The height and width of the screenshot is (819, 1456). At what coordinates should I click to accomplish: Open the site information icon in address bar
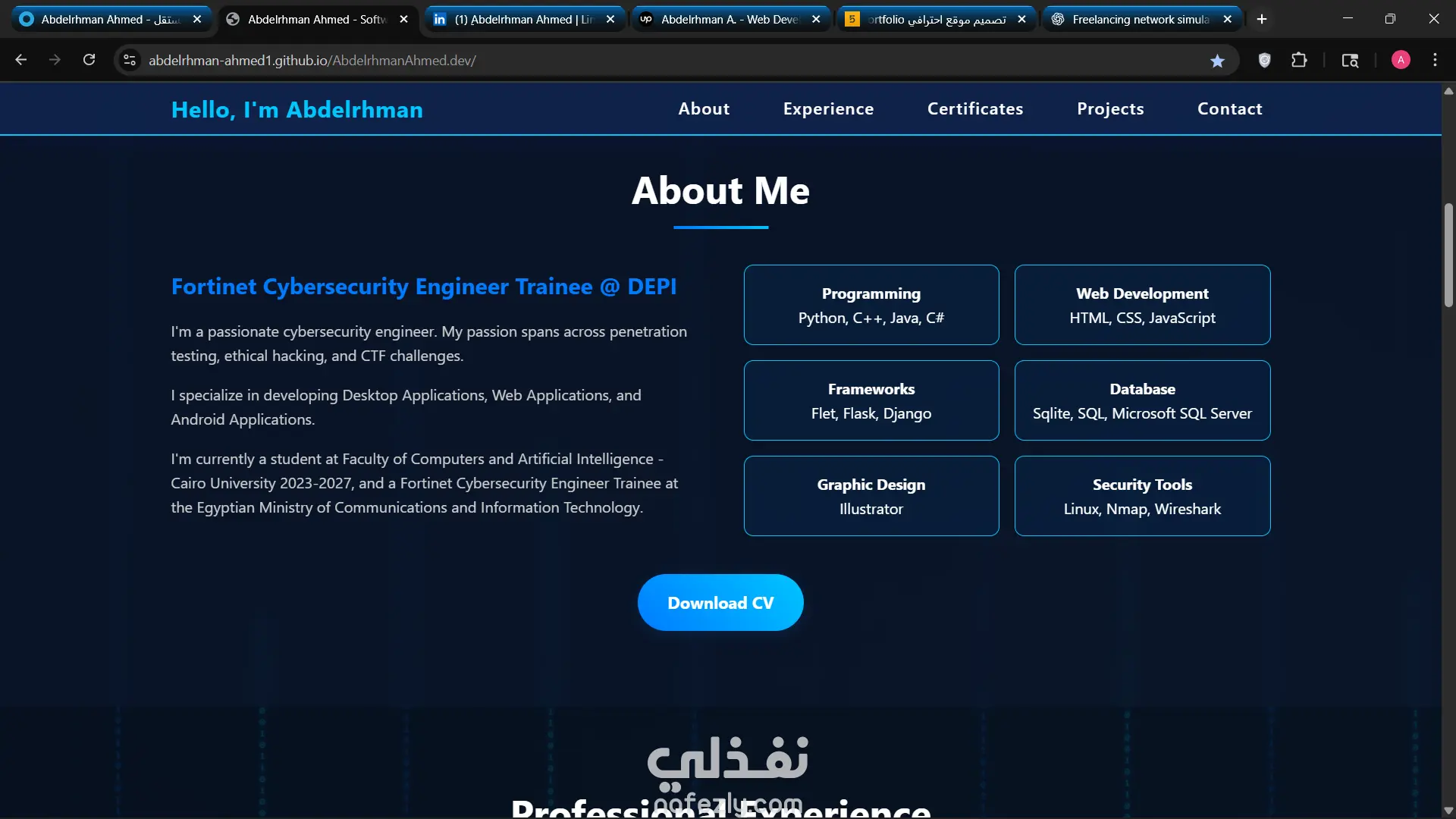130,61
